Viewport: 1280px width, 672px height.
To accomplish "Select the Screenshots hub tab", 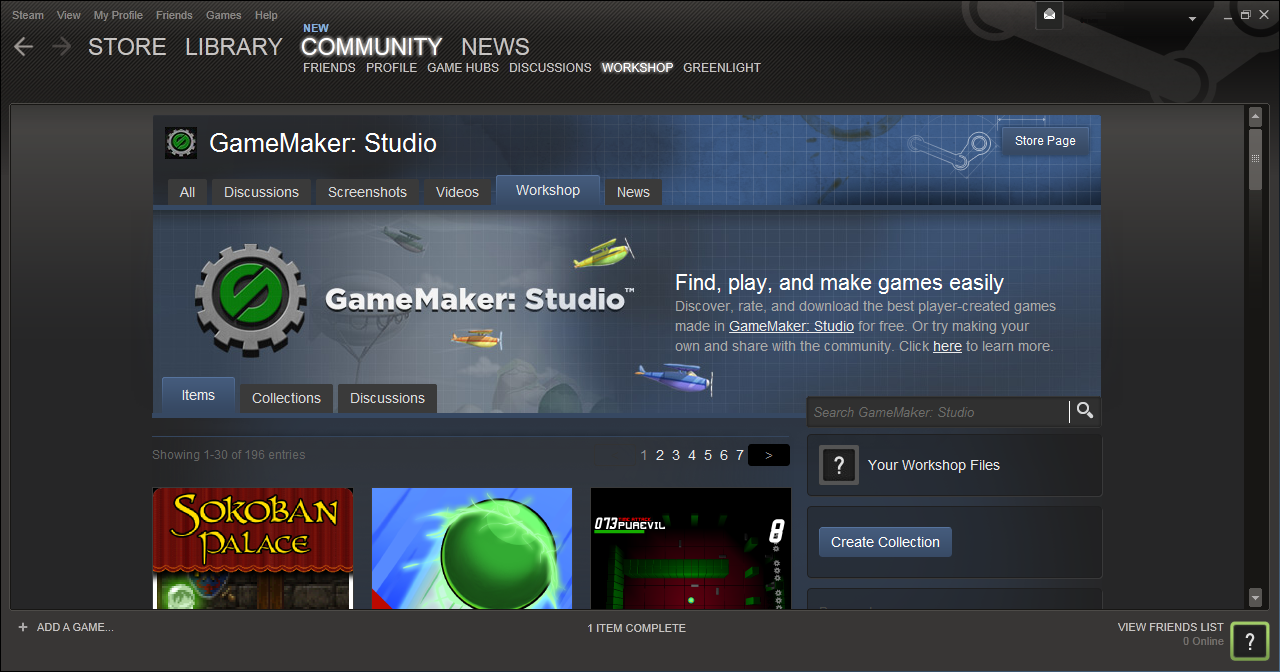I will (x=367, y=192).
